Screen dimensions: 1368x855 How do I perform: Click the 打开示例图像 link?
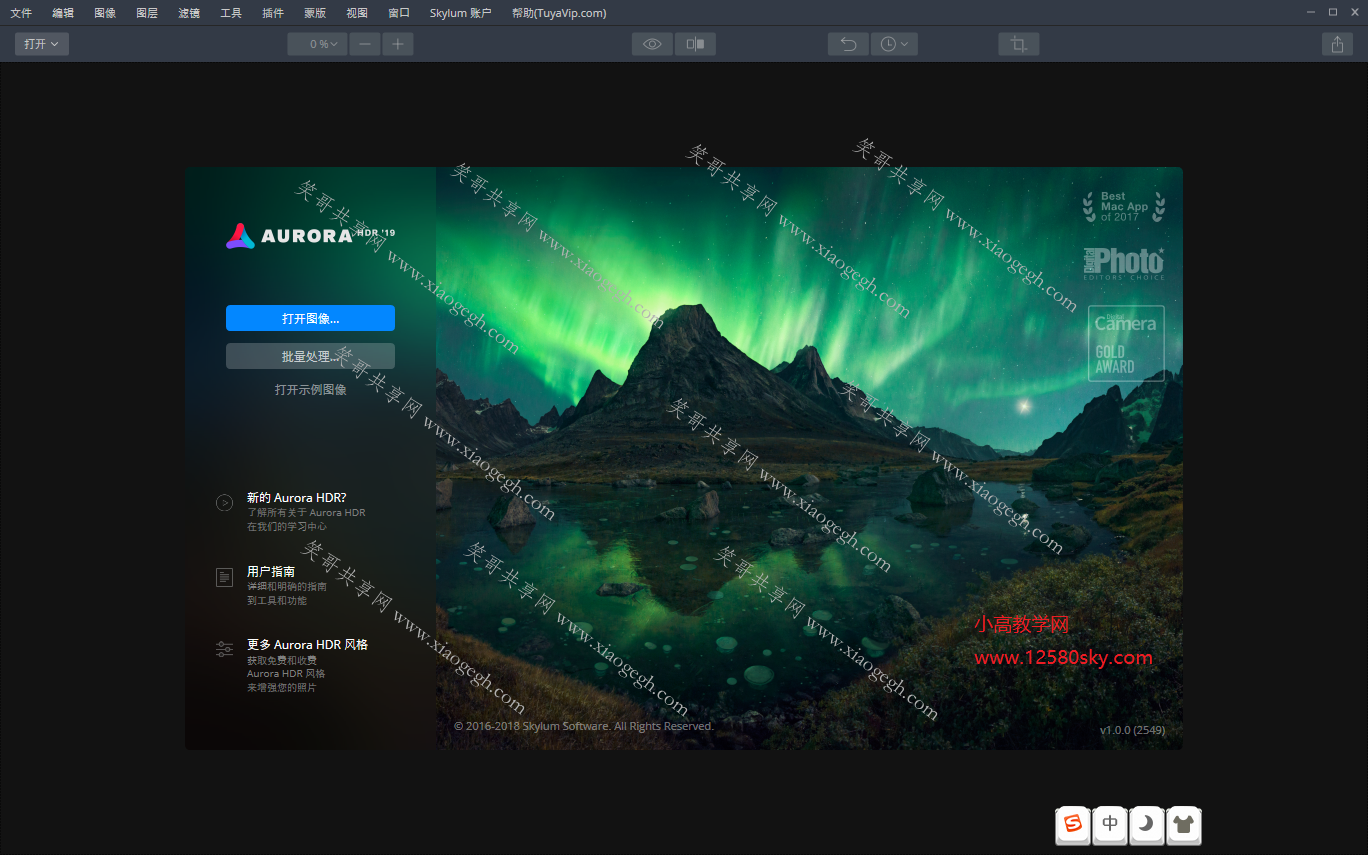coord(311,390)
